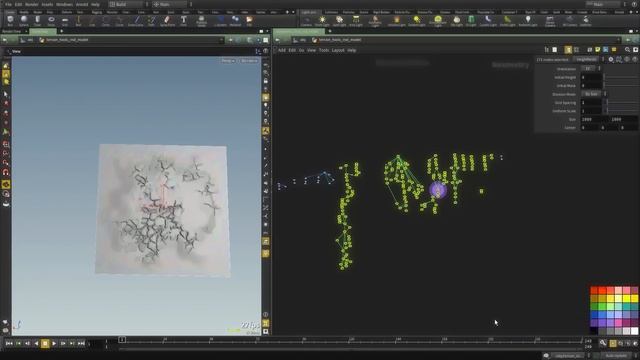Open the File menu
Image resolution: width=640 pixels, height=360 pixels.
pos(8,4)
